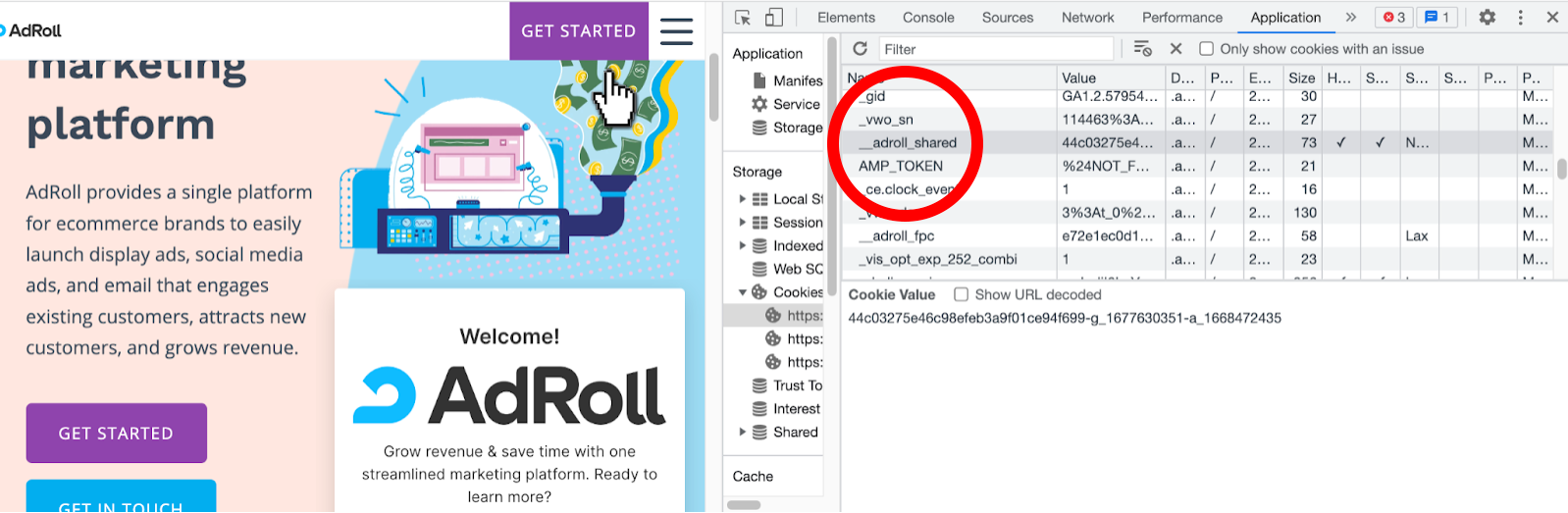
Task: Click the value cell '%24NOT_F...'
Action: (x=1110, y=166)
